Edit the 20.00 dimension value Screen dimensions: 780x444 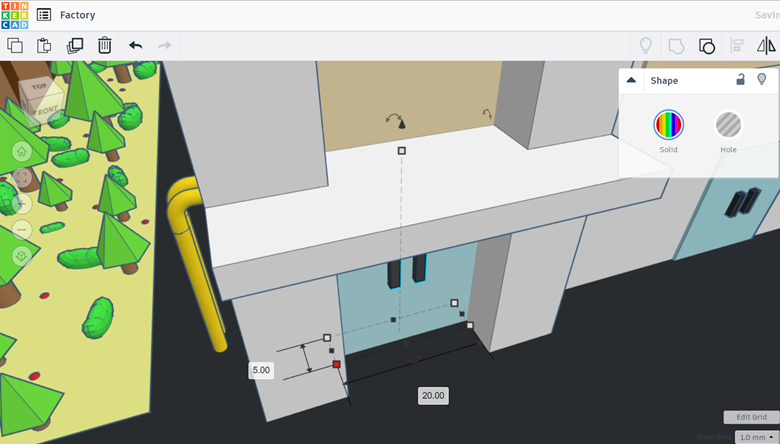(x=433, y=396)
